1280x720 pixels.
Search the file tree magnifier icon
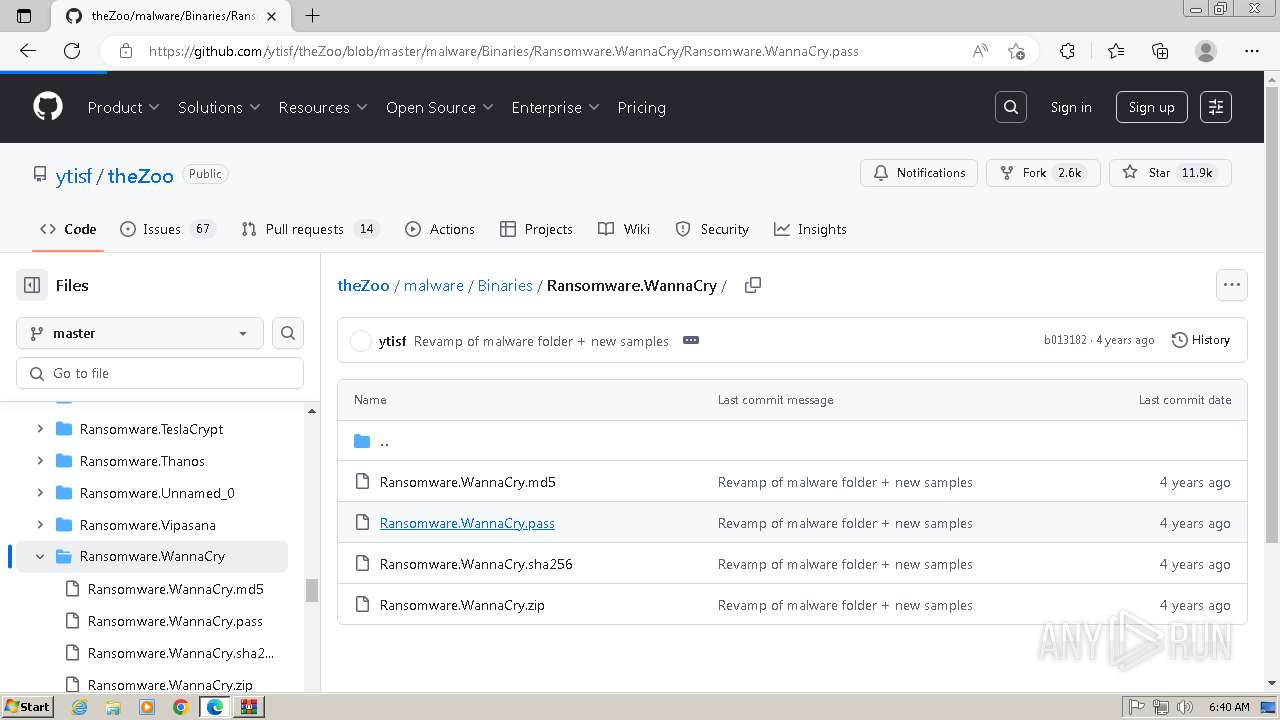click(288, 333)
